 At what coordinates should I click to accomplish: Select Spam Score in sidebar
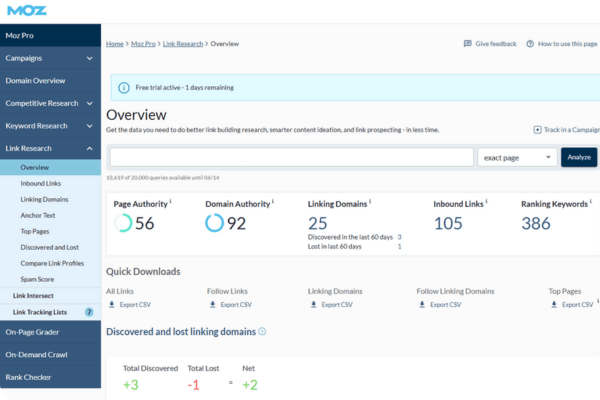51,279
